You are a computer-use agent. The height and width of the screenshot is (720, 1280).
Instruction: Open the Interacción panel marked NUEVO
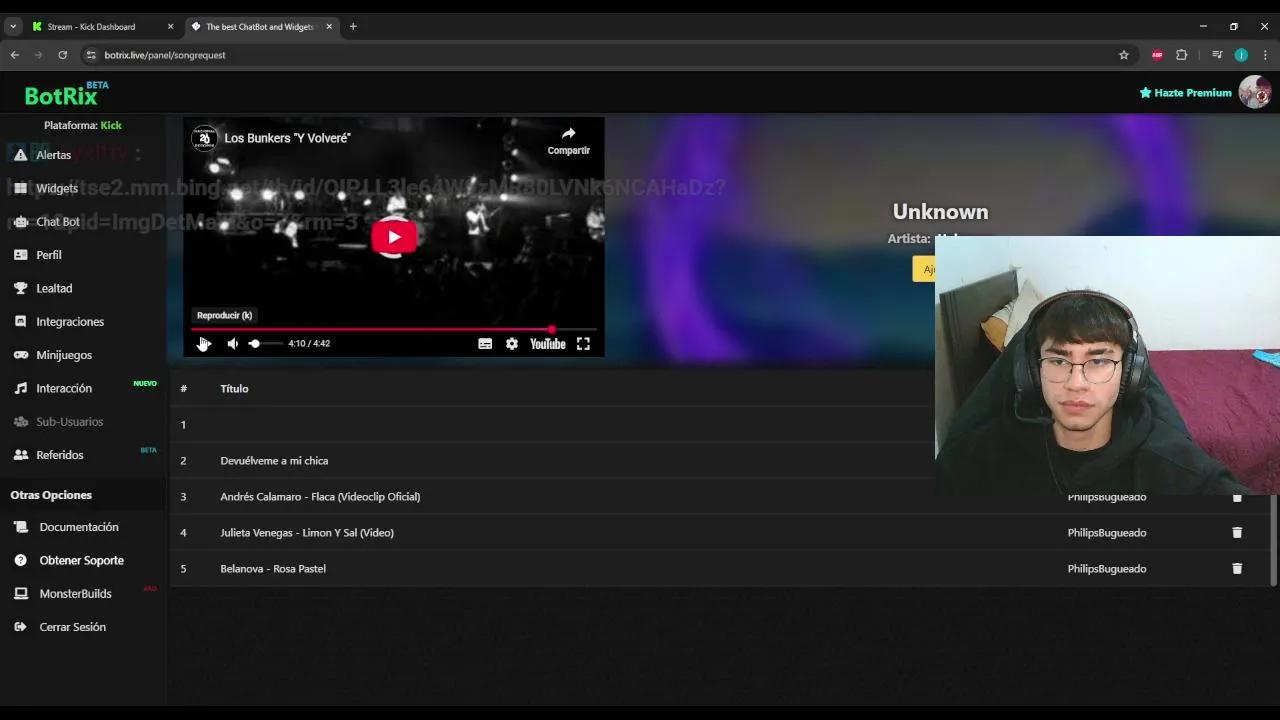tap(64, 388)
